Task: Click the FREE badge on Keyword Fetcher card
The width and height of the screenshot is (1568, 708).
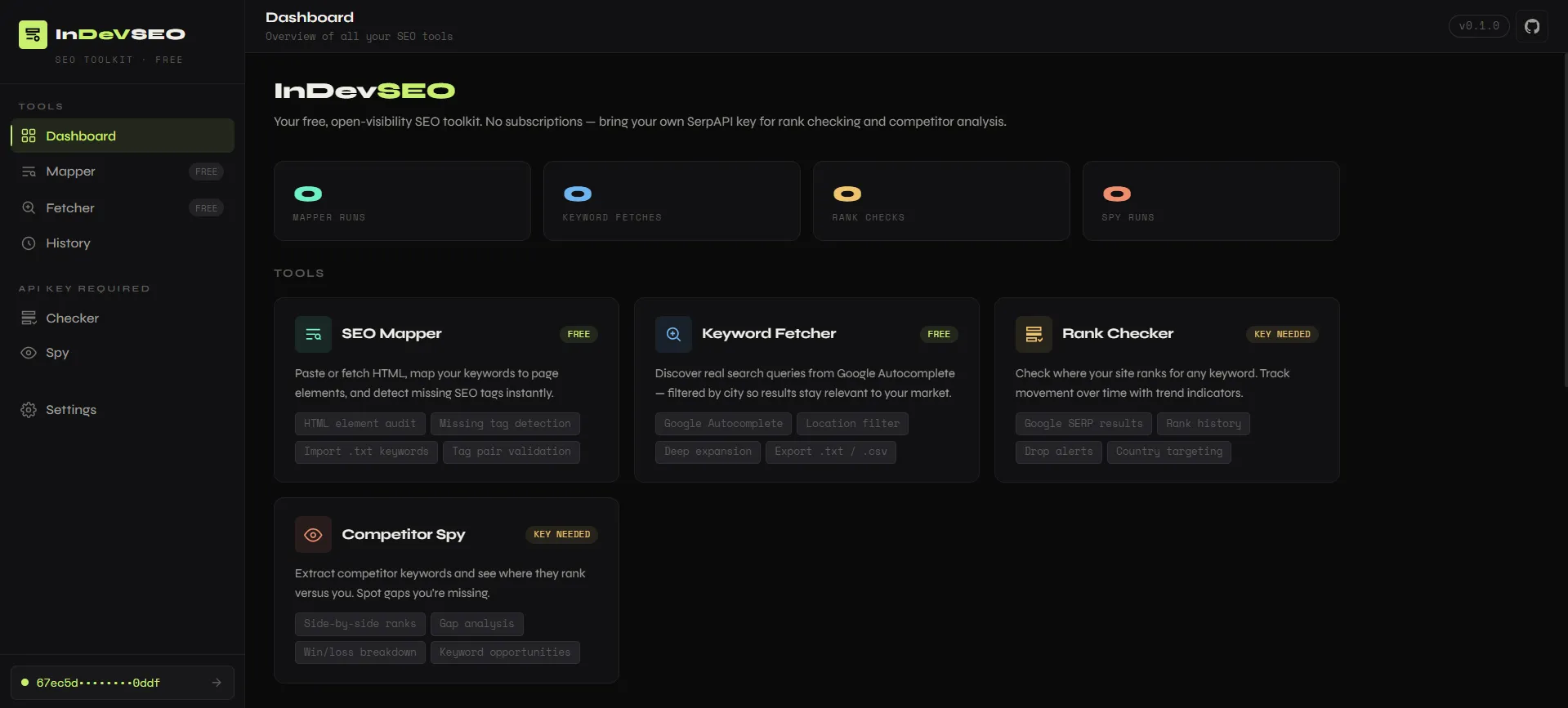Action: click(x=939, y=334)
